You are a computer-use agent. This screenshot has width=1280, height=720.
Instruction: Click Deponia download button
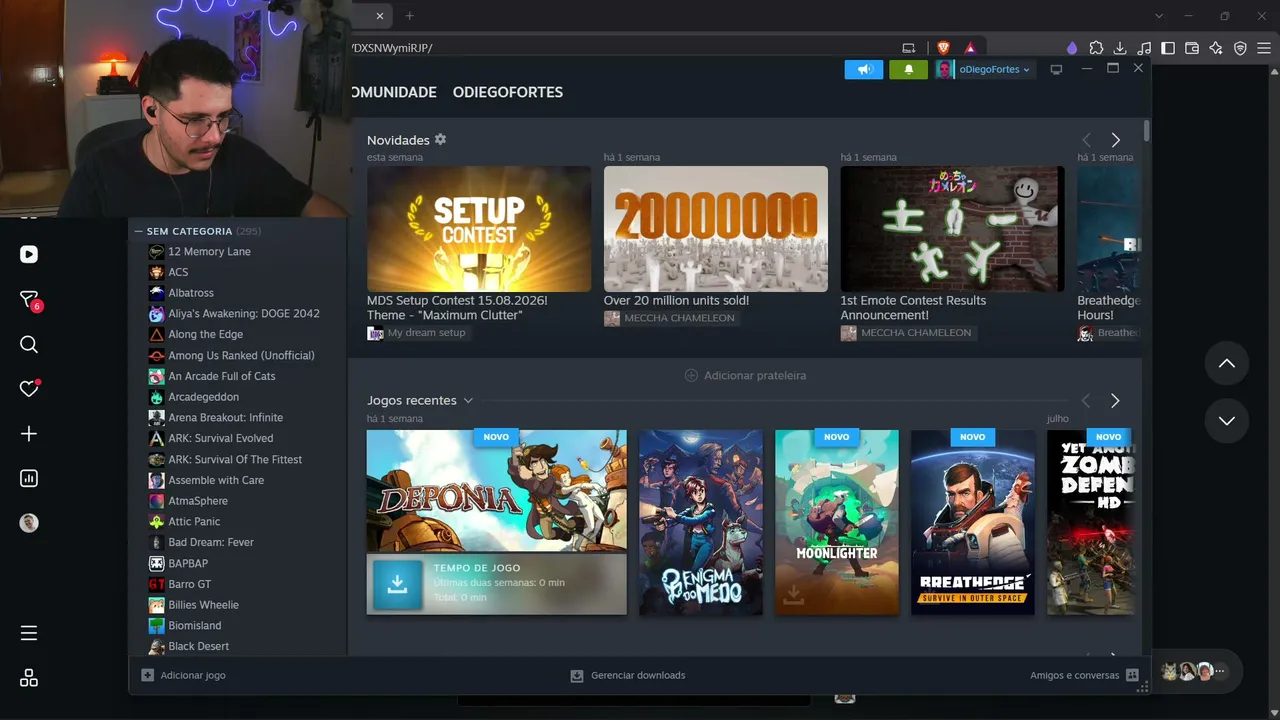click(x=397, y=584)
